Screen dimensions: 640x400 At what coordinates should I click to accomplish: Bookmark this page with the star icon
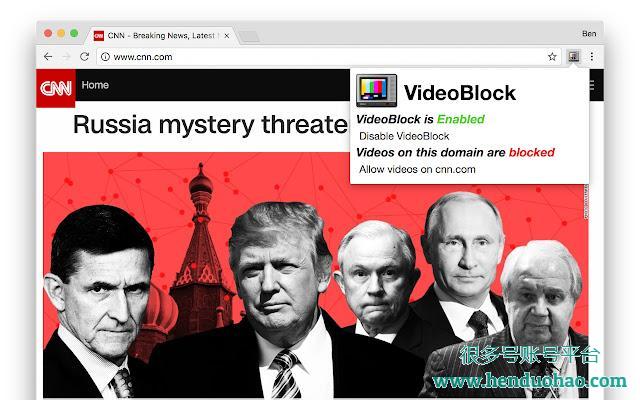[x=552, y=57]
